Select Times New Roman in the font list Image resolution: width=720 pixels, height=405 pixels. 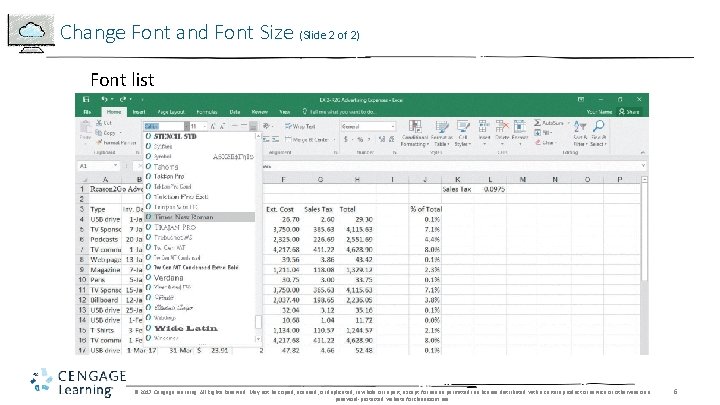click(181, 216)
